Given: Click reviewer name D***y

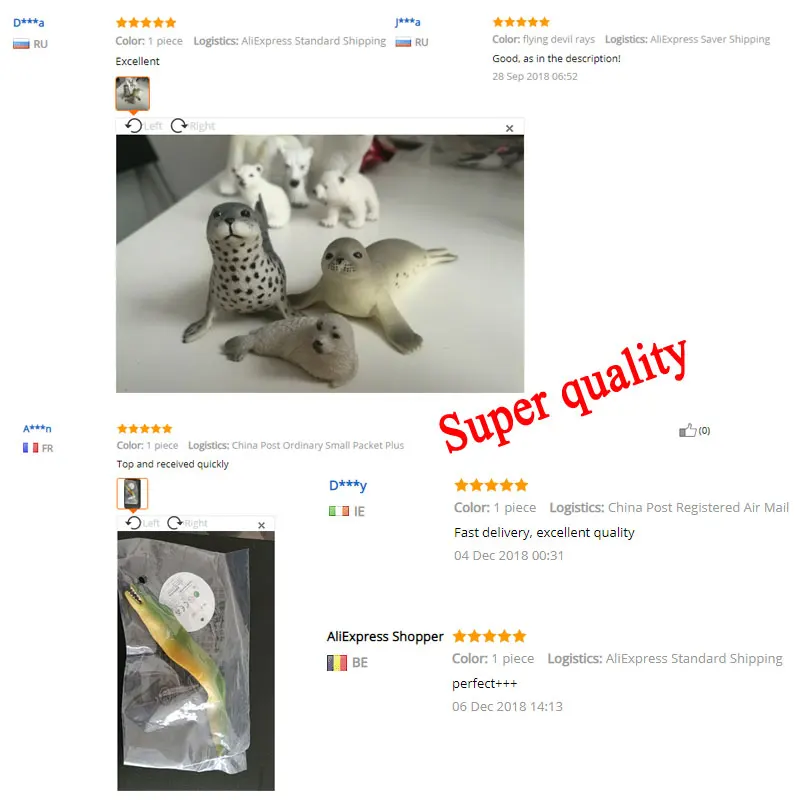Looking at the screenshot, I should pos(348,485).
